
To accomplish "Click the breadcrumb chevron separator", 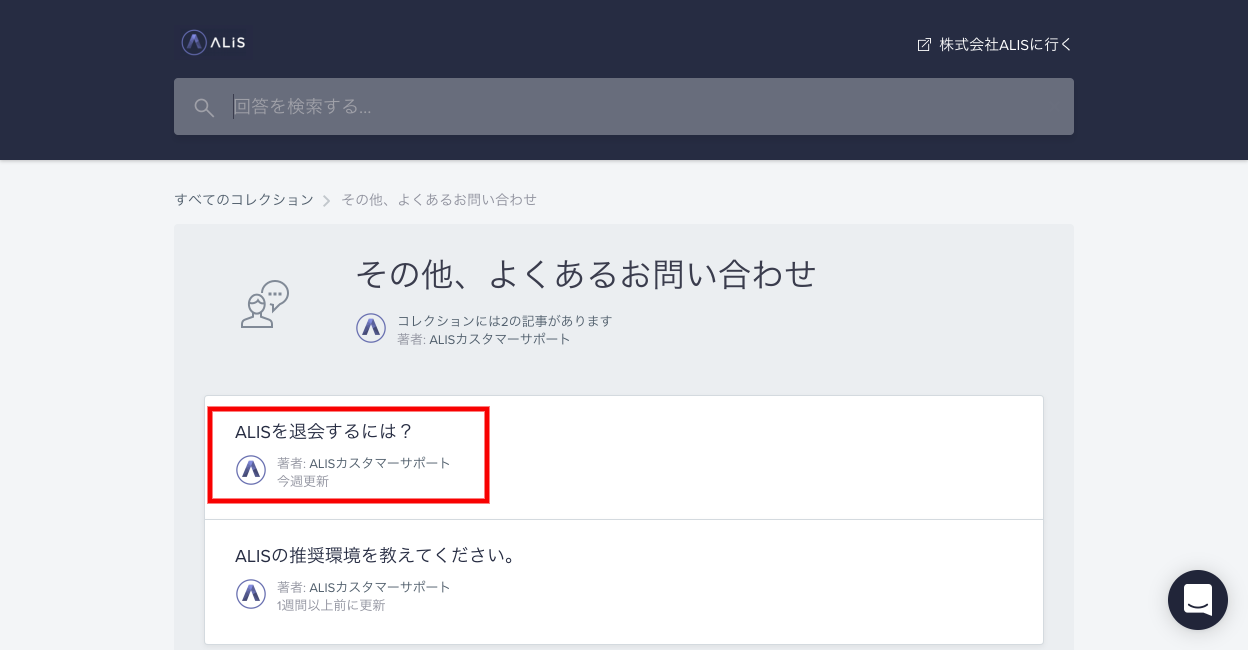I will coord(327,201).
